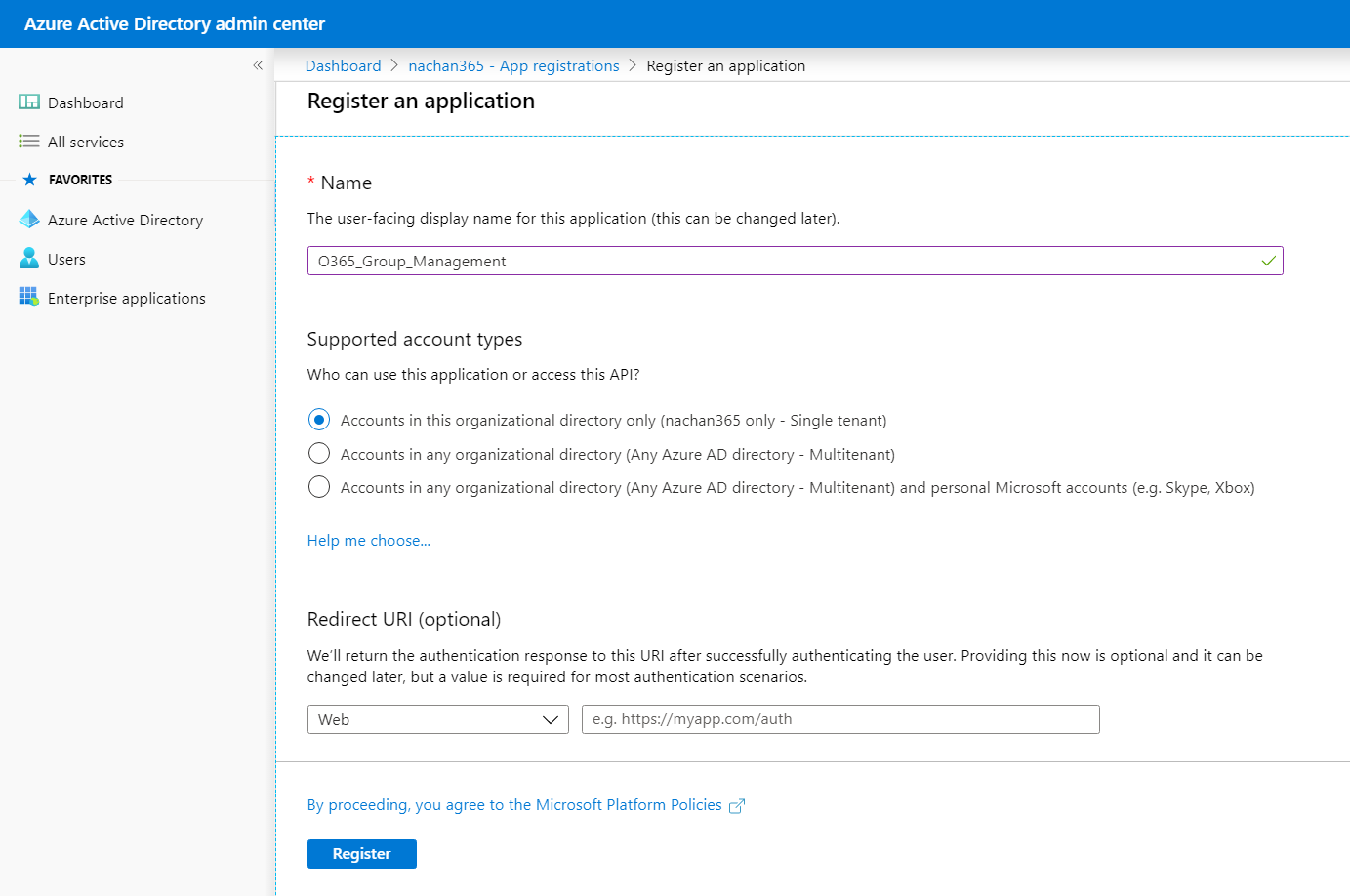Viewport: 1350px width, 896px height.
Task: Click the Redirect URI input field
Action: tap(839, 719)
